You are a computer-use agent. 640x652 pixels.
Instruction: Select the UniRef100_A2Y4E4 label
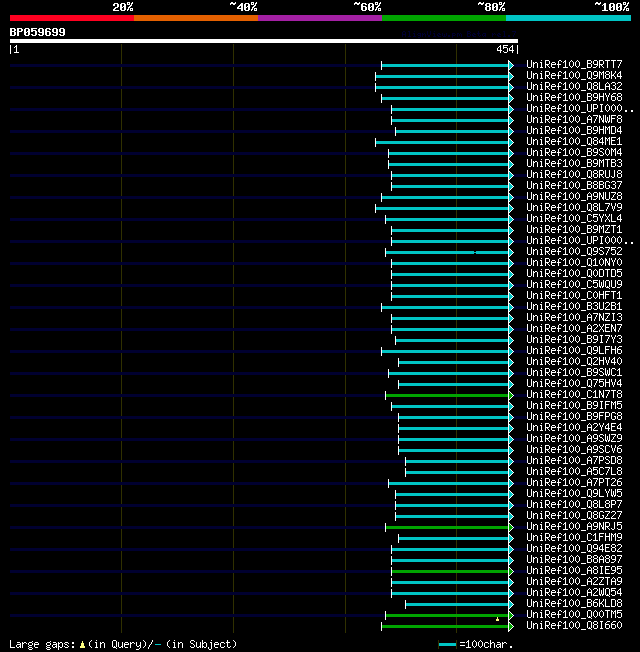click(574, 428)
